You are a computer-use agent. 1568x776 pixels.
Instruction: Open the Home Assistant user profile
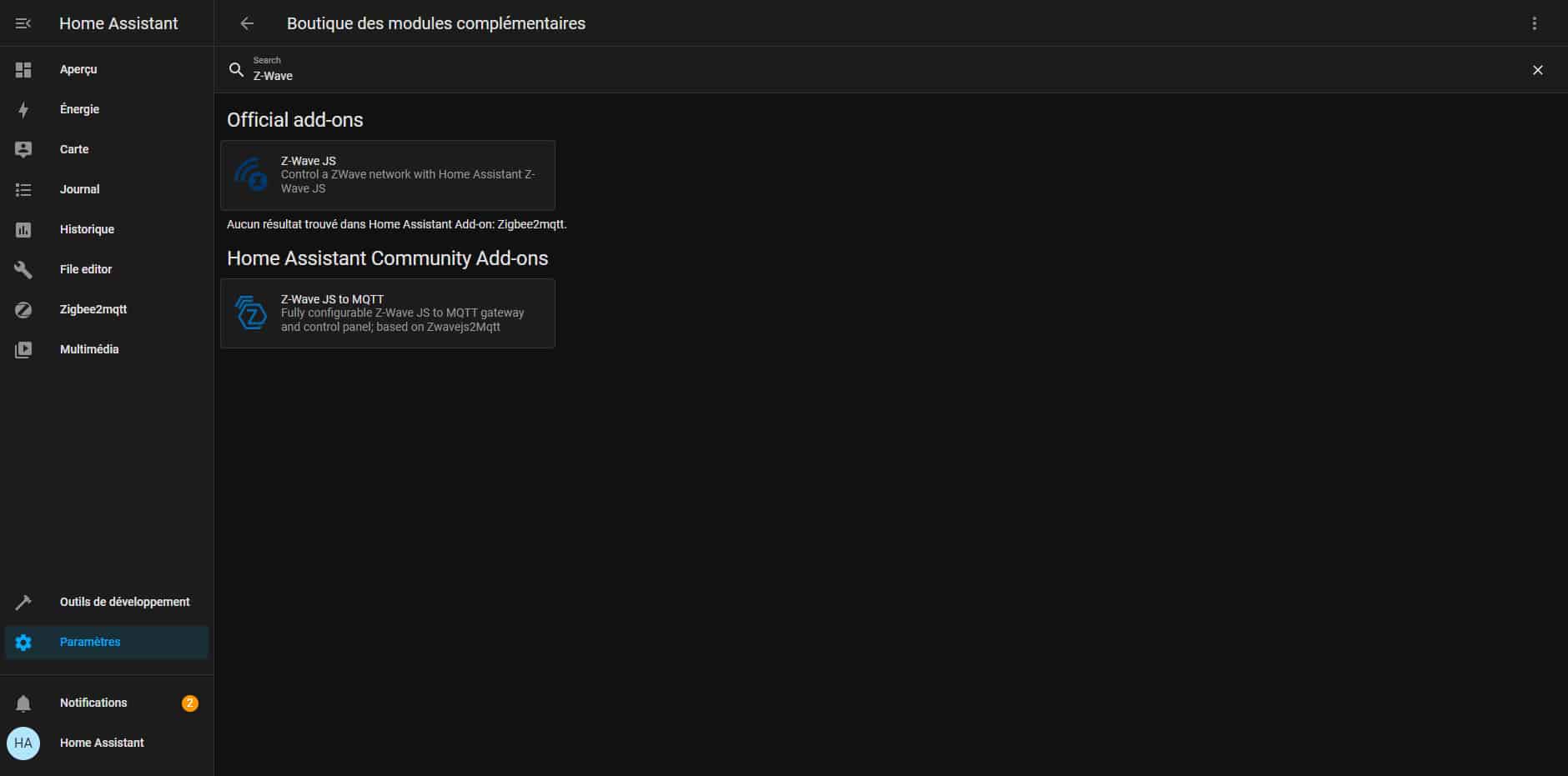pos(107,743)
